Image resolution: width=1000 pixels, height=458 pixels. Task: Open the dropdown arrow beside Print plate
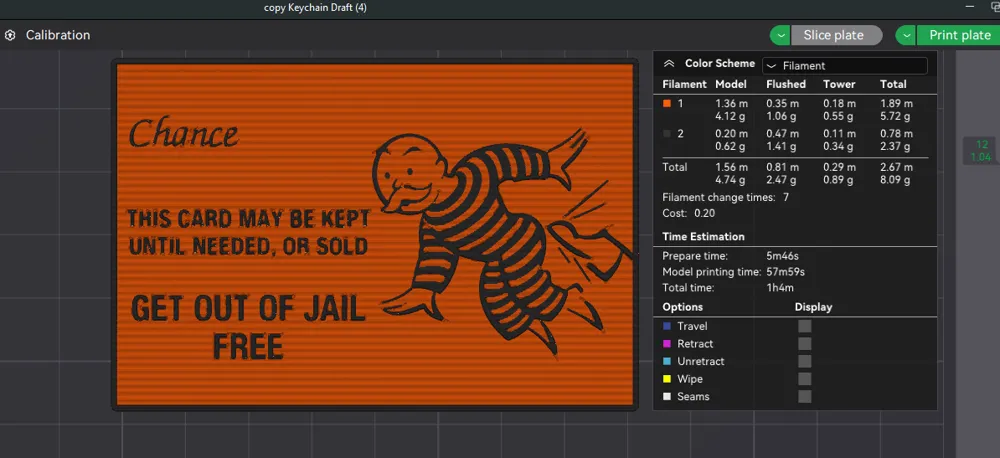[906, 35]
